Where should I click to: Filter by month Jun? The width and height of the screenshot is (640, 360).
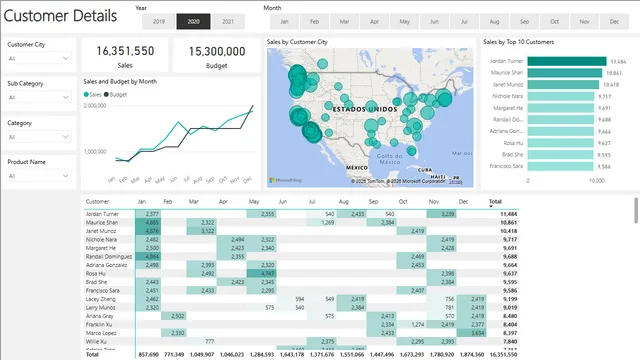pyautogui.click(x=434, y=22)
